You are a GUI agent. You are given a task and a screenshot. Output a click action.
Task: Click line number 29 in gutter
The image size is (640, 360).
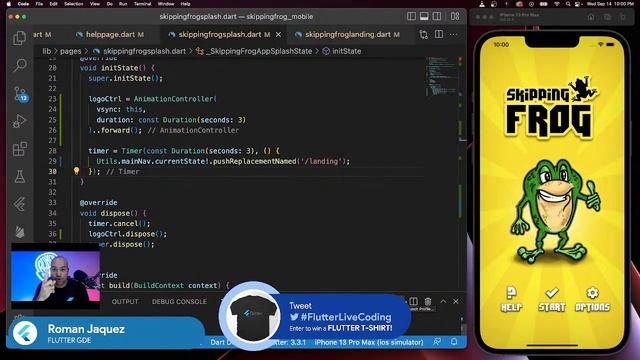coord(52,161)
